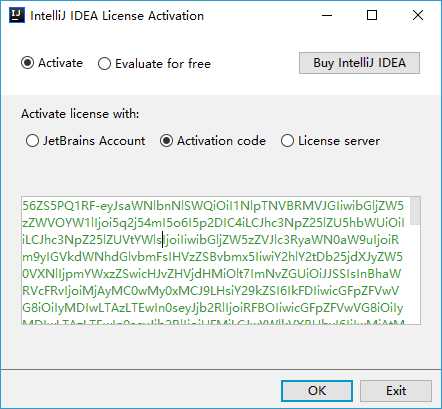Click the Buy IntelliJ IDEA button
This screenshot has height=409, width=442.
359,63
